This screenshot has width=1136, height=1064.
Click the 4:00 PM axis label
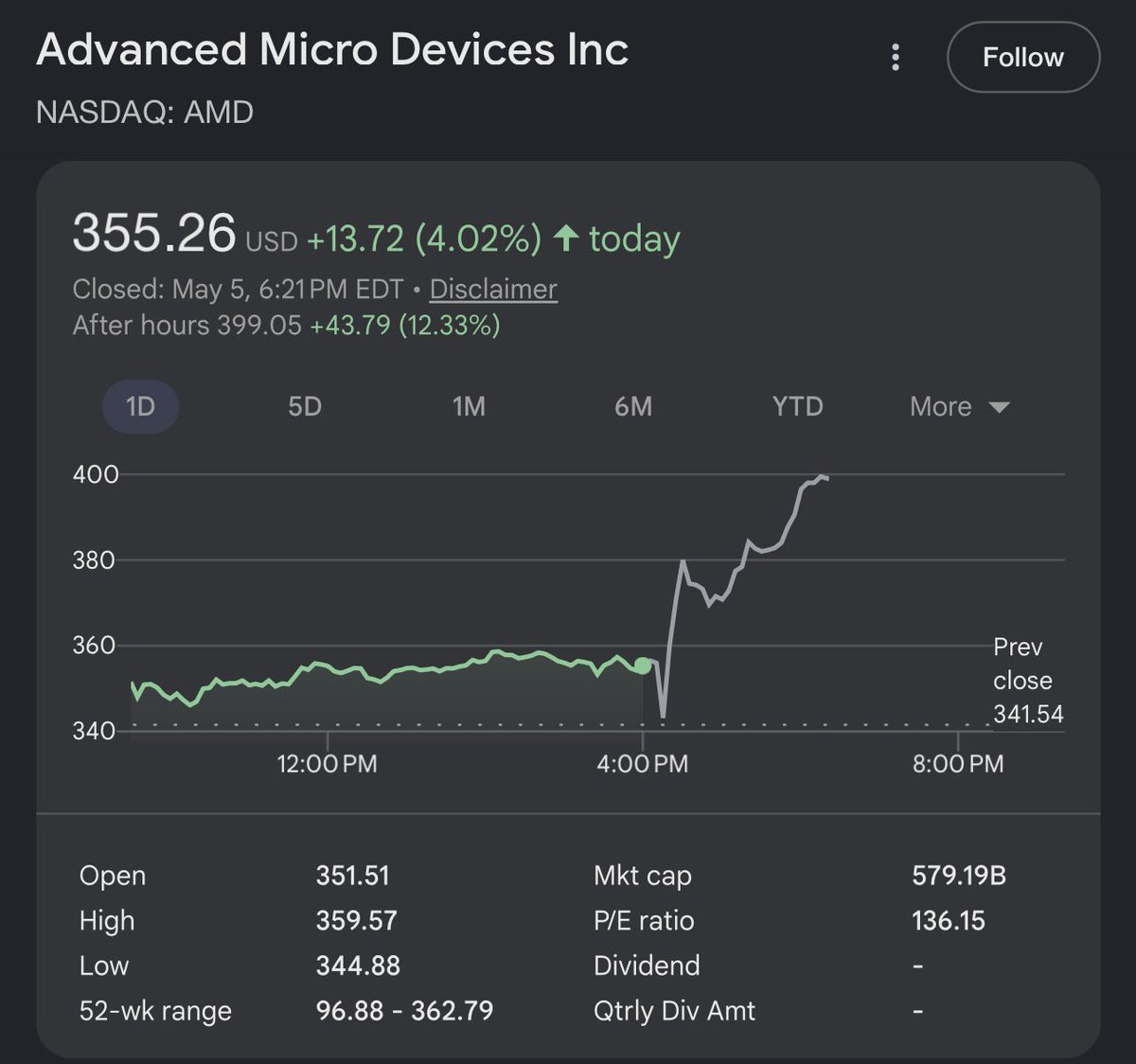pos(643,763)
